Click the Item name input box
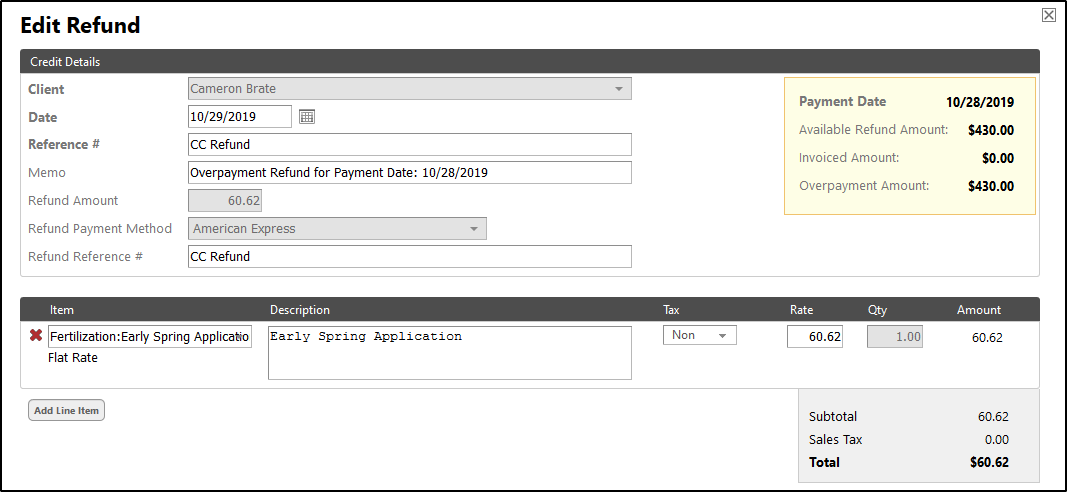 click(x=150, y=337)
